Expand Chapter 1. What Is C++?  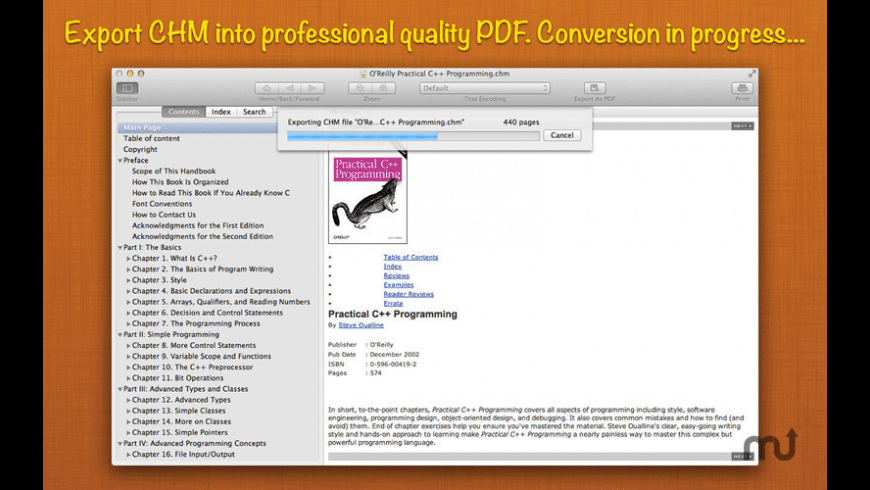(128, 259)
